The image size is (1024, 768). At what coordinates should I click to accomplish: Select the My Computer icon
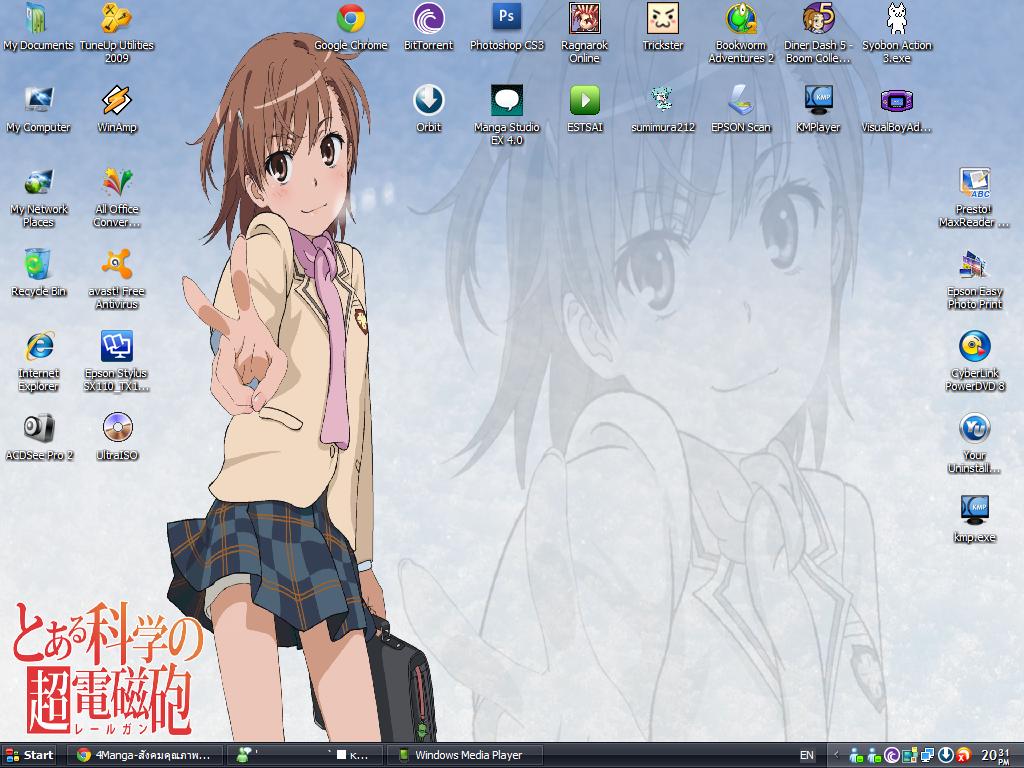click(38, 110)
